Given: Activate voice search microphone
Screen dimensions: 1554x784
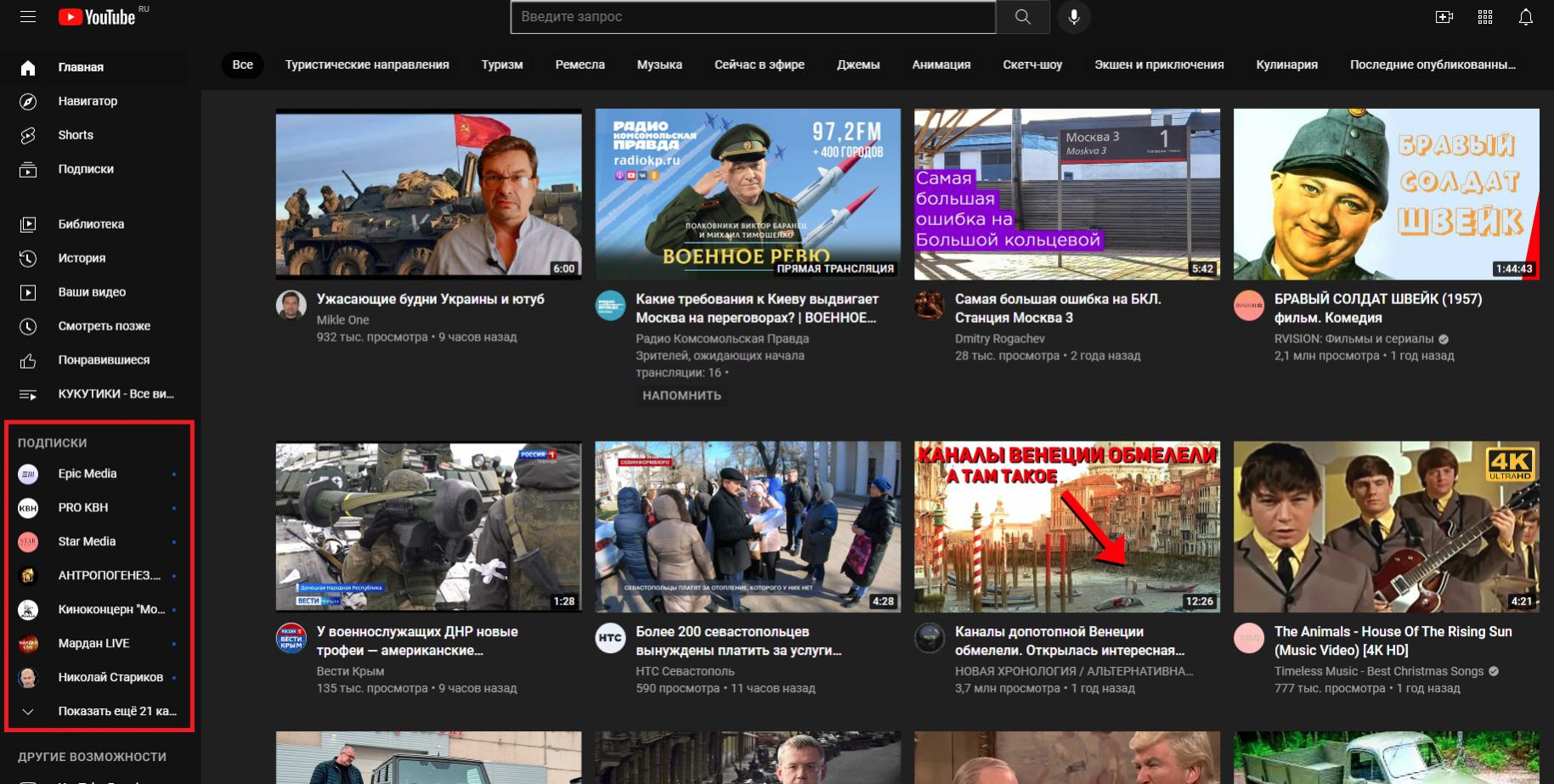Looking at the screenshot, I should pos(1074,17).
